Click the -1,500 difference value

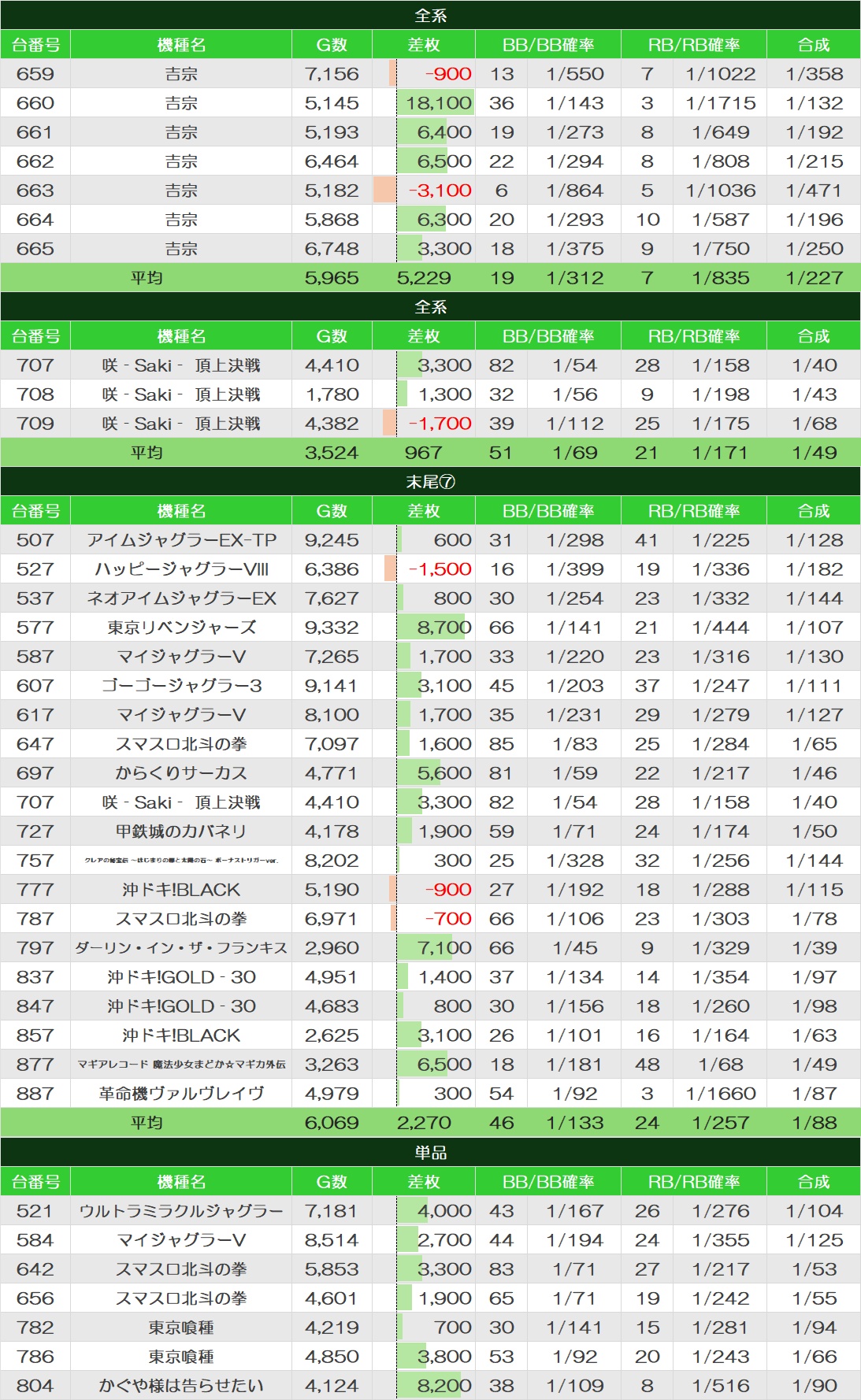440,569
